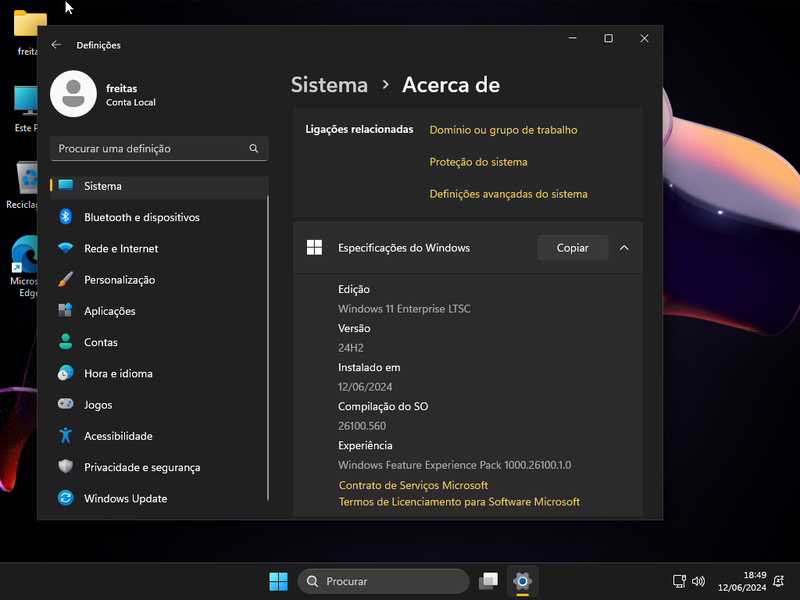Open Termos de Licenciamento para Software Microsoft
The height and width of the screenshot is (600, 800).
459,502
